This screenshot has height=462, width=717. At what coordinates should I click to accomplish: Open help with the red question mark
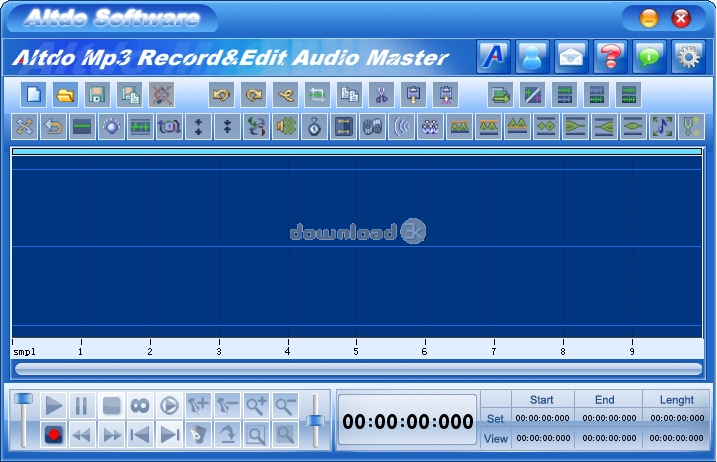(x=610, y=57)
